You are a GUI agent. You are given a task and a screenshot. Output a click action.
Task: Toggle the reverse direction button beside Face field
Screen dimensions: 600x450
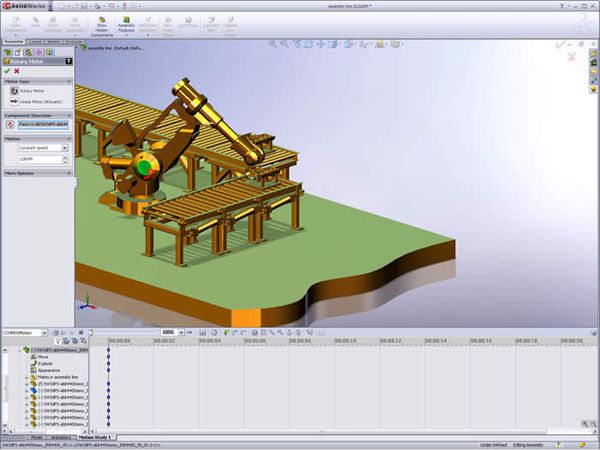point(10,125)
